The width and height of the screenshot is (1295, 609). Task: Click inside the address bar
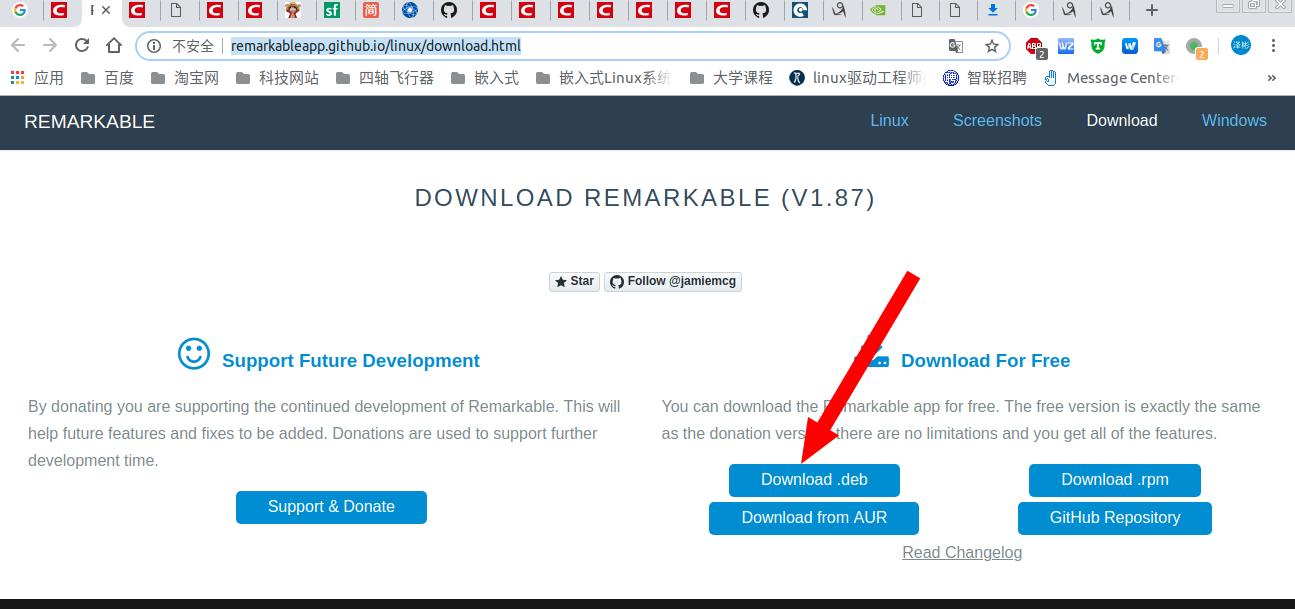coord(500,45)
